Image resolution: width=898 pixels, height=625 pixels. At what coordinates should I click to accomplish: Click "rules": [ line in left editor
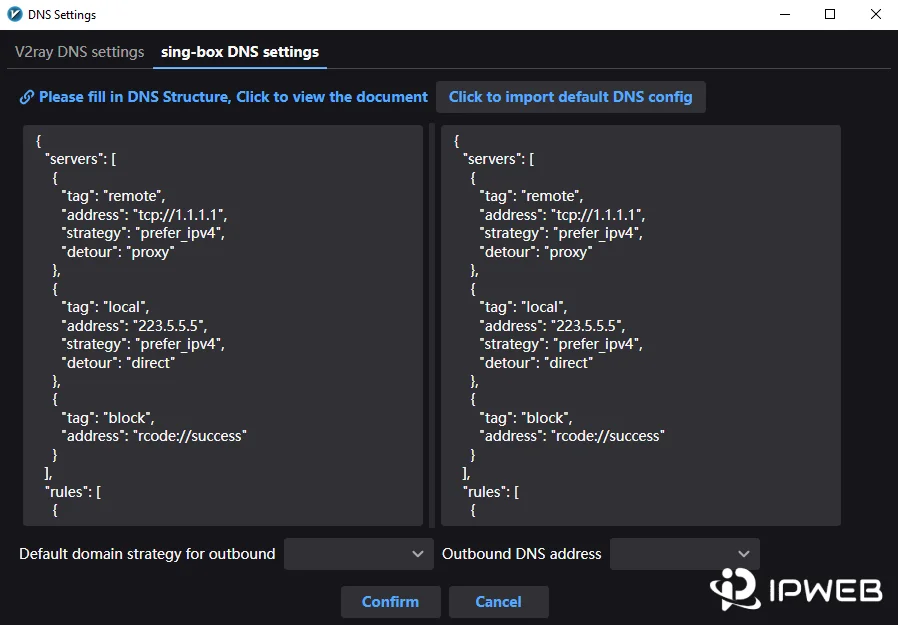(x=73, y=492)
